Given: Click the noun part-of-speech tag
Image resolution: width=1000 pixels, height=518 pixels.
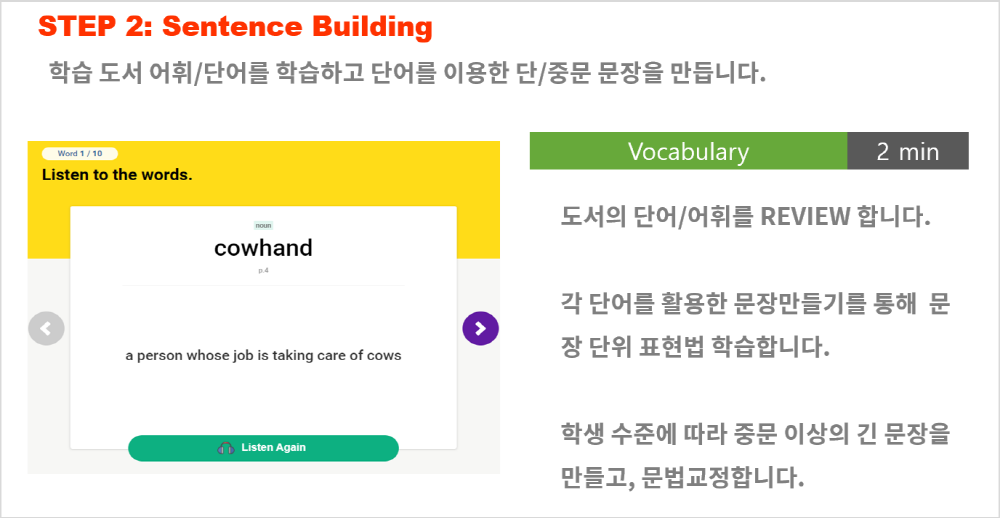Looking at the screenshot, I should tap(263, 225).
